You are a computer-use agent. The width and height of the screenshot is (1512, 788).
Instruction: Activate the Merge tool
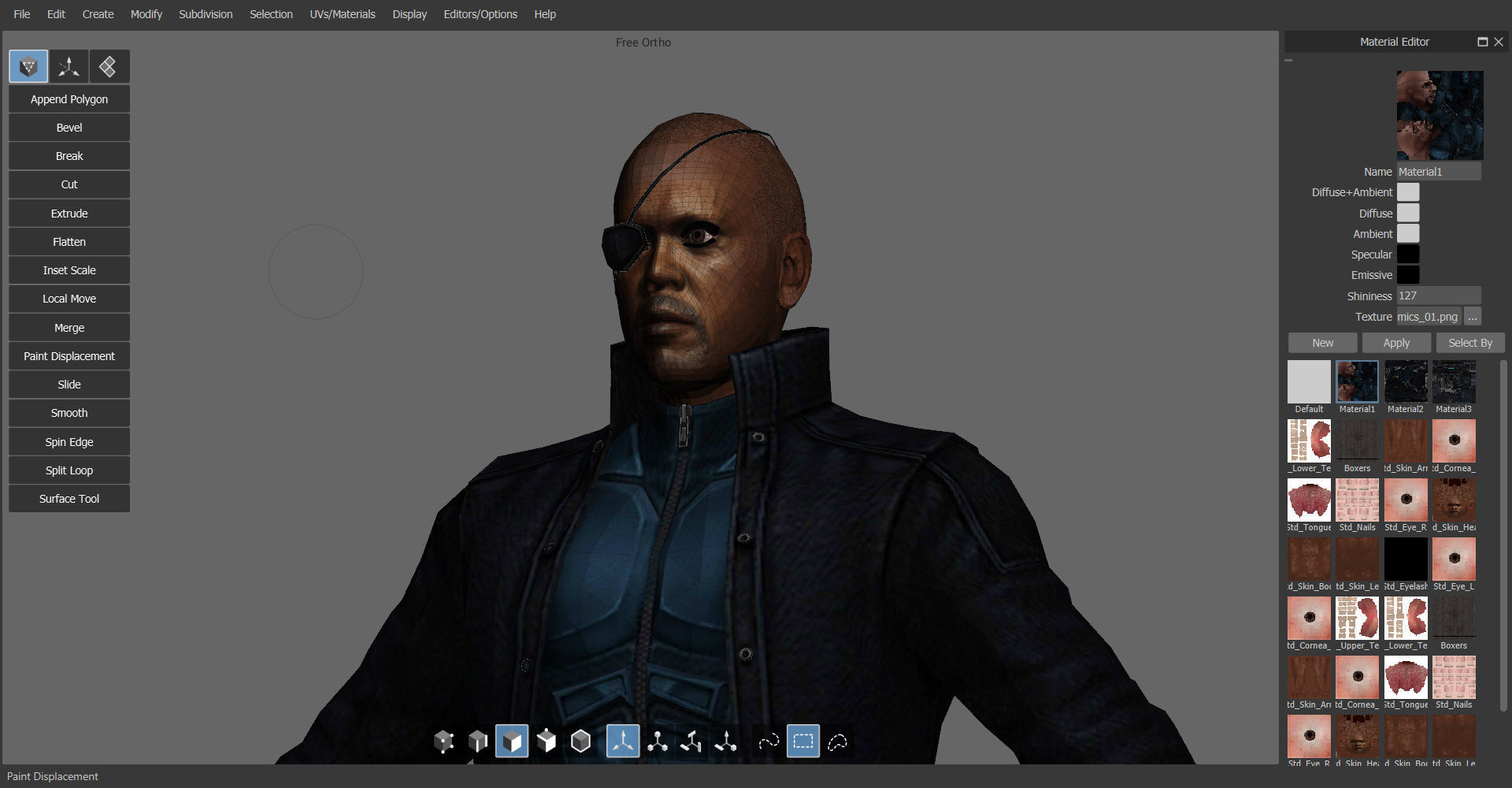click(69, 328)
